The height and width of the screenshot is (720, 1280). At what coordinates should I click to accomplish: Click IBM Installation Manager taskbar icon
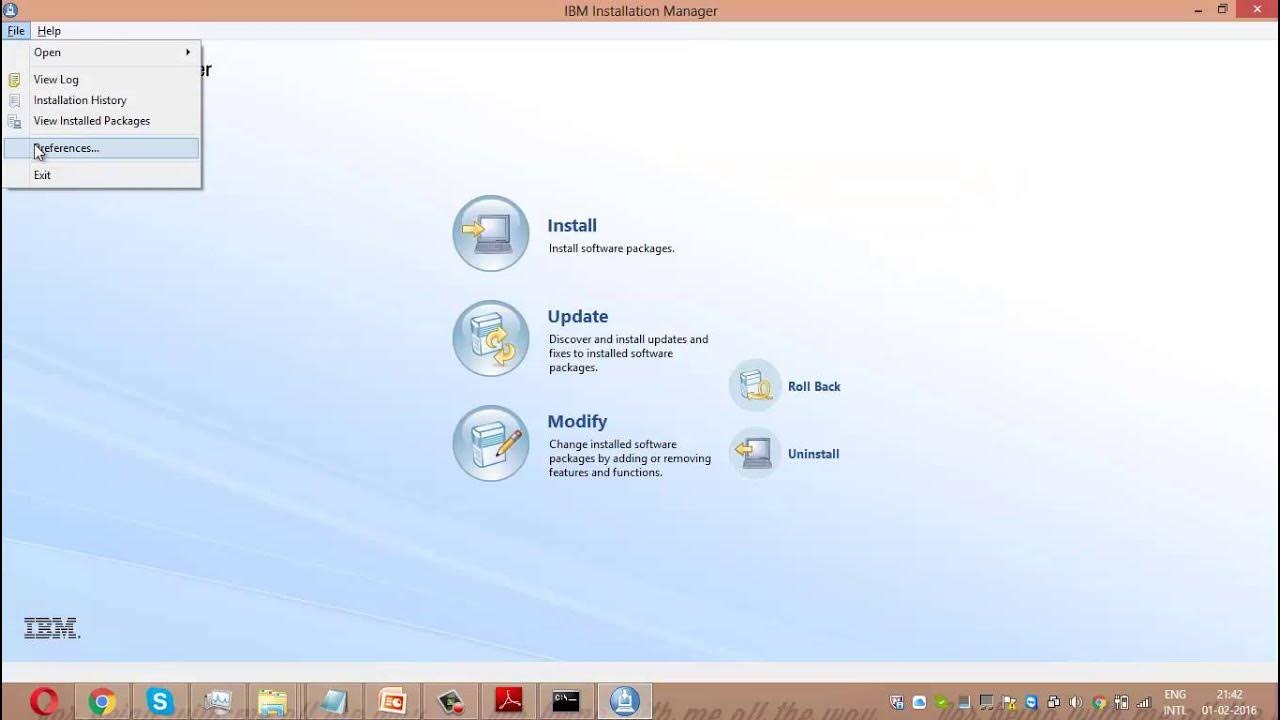coord(625,702)
